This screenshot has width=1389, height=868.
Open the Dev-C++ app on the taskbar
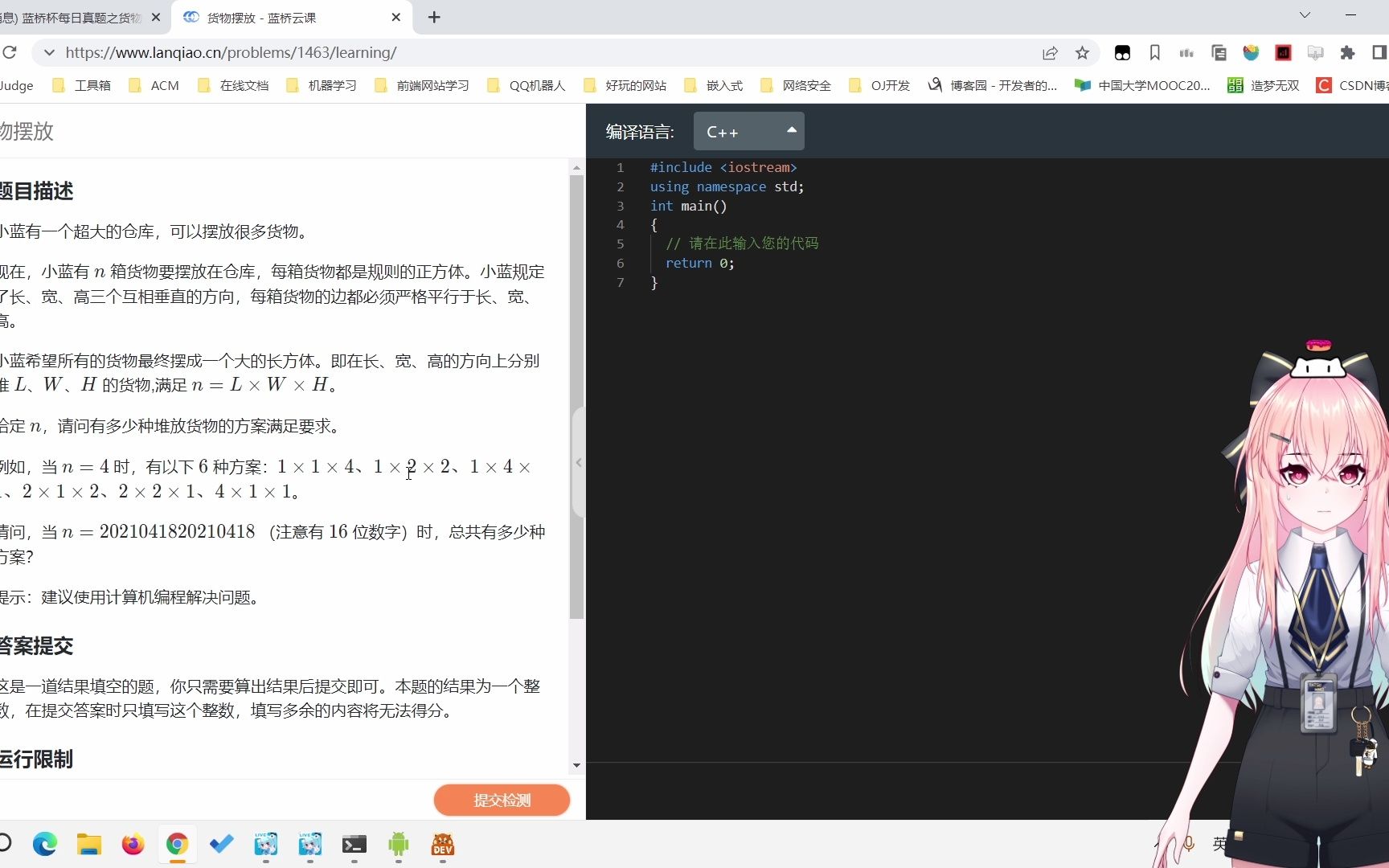[443, 844]
